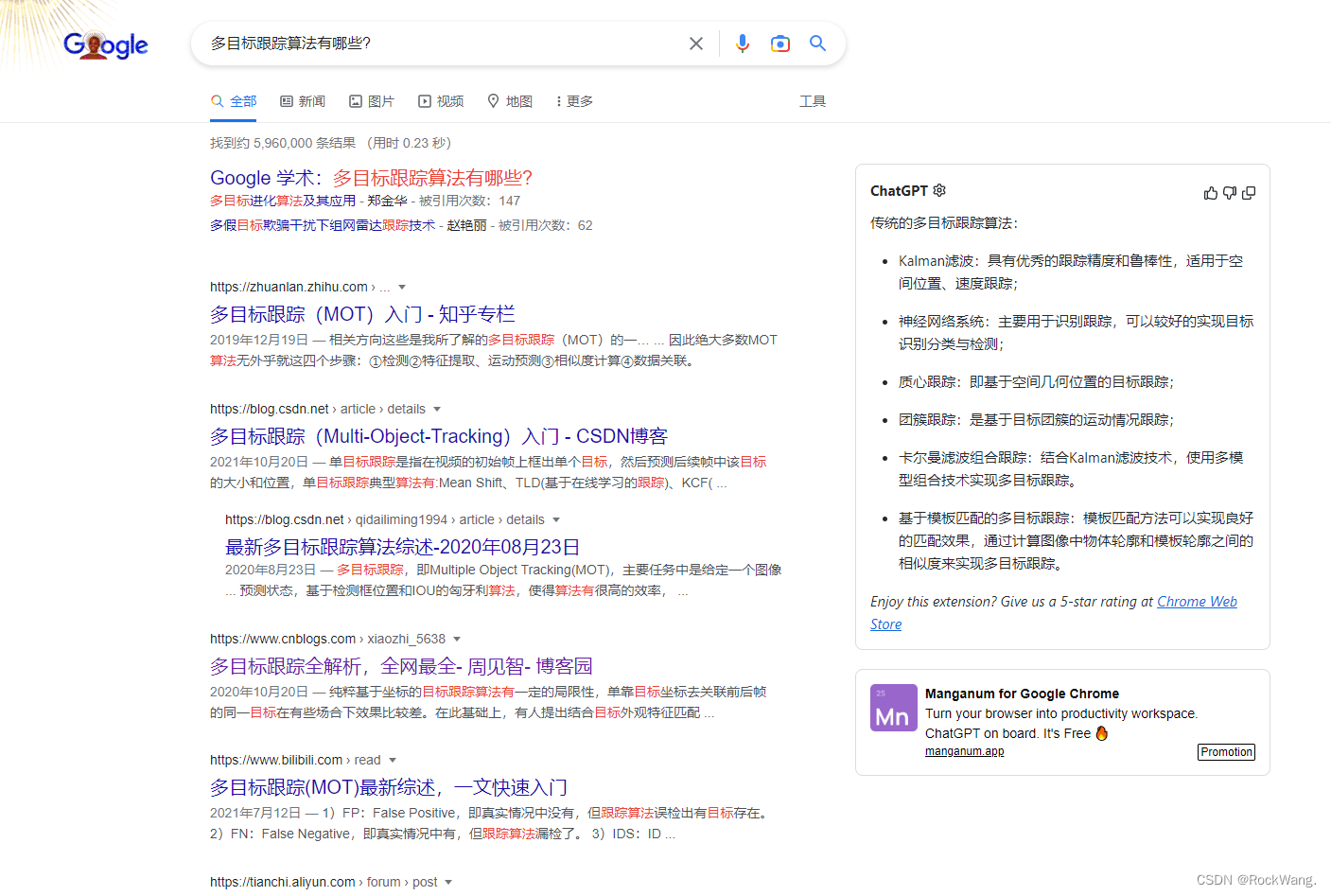Open Chrome Web Store rating link
1331x896 pixels.
click(x=1197, y=602)
